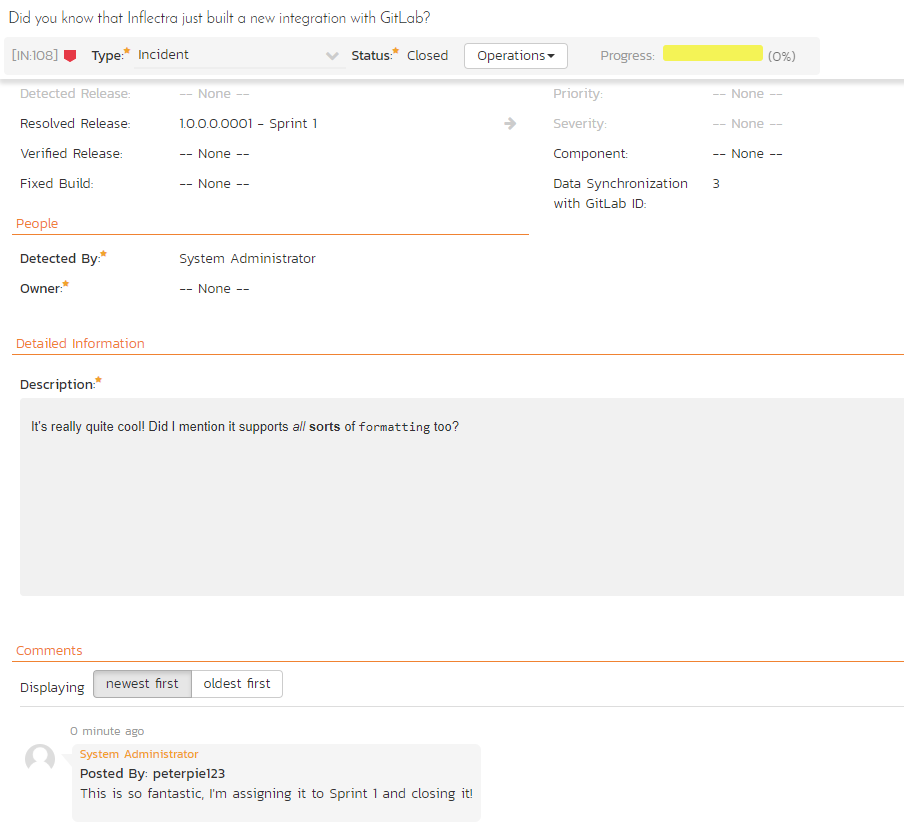Open the System Administrator link in the comment
This screenshot has height=829, width=904.
[139, 754]
